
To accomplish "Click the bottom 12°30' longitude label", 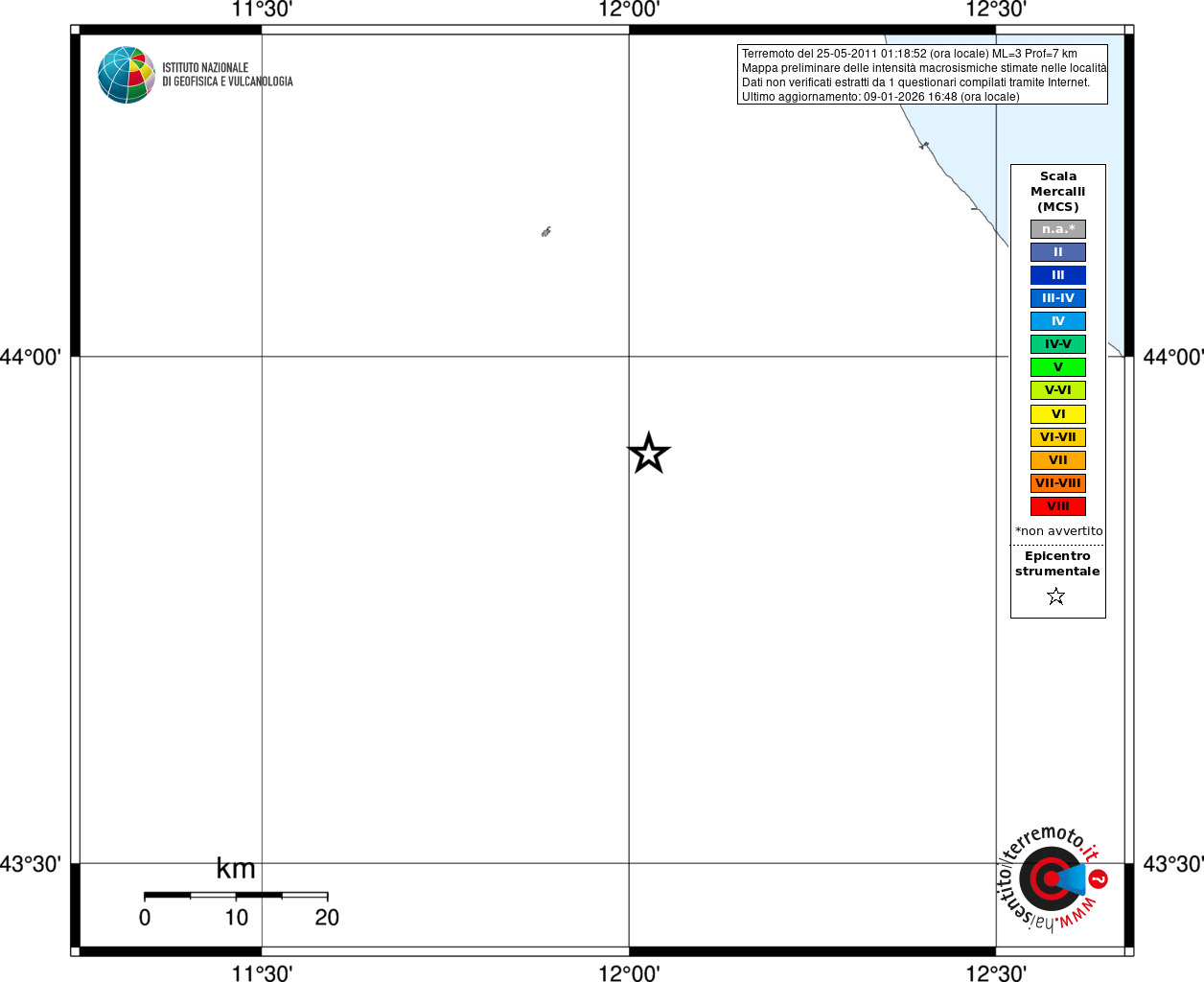I will coord(996,973).
